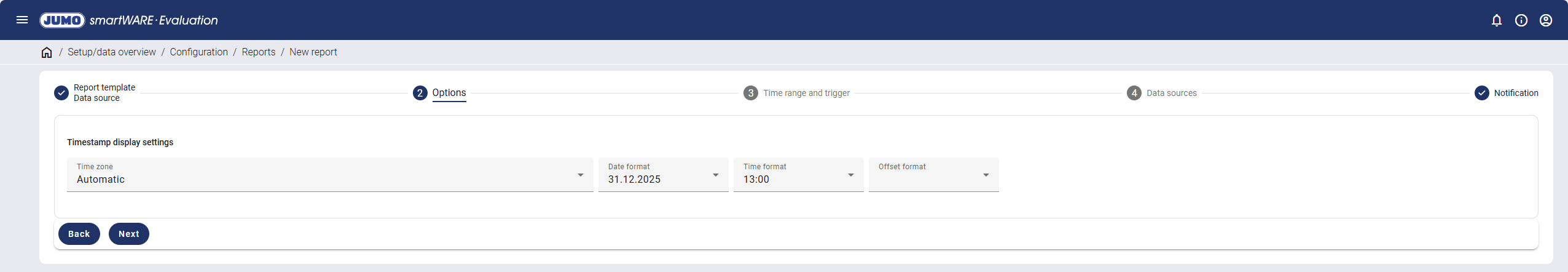Open the user account icon
The image size is (1568, 272).
point(1546,20)
